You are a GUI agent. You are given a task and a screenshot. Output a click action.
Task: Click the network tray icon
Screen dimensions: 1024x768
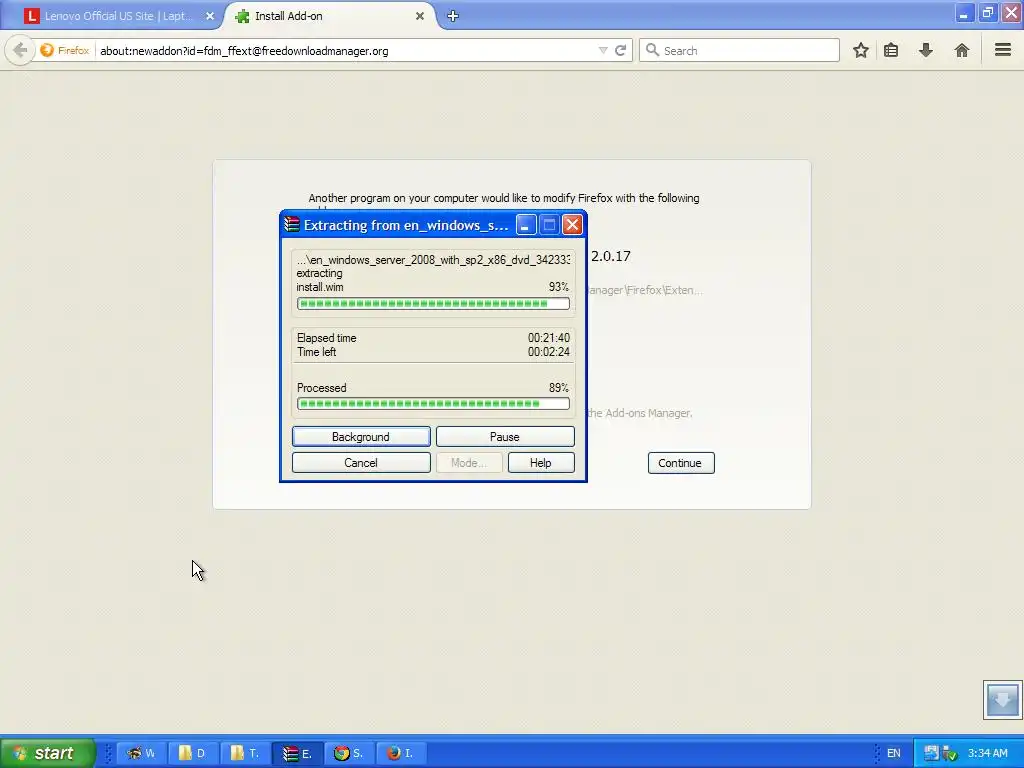click(931, 753)
